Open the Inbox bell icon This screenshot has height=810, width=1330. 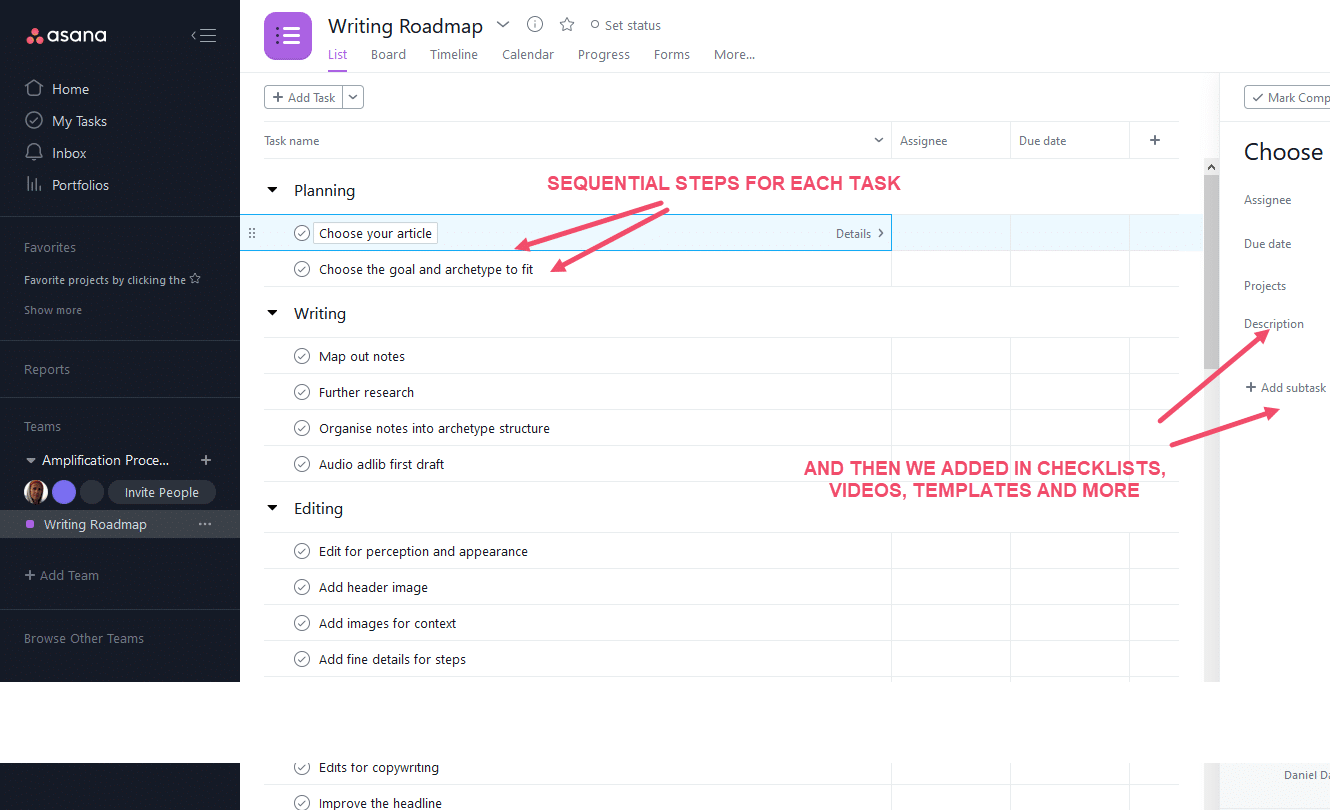click(x=34, y=153)
